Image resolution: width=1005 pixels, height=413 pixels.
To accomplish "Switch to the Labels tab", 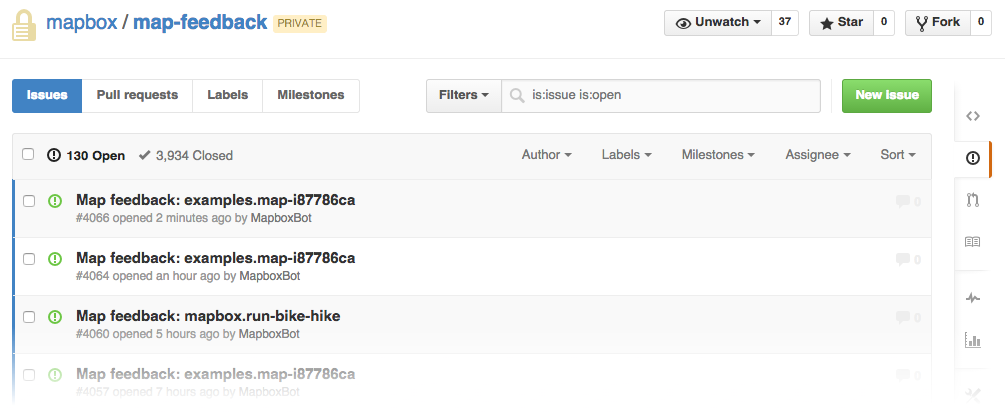I will pos(228,96).
